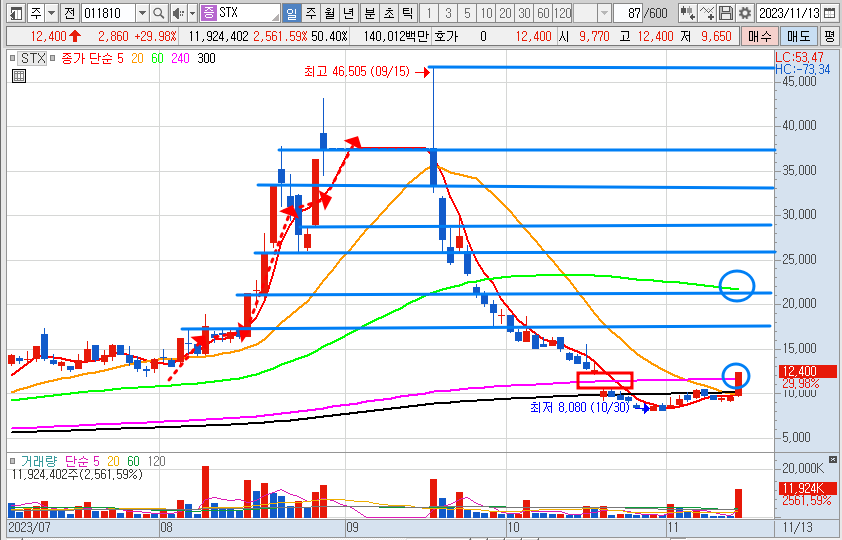Click the 매수 buy button
This screenshot has height=540, width=842.
pyautogui.click(x=759, y=37)
